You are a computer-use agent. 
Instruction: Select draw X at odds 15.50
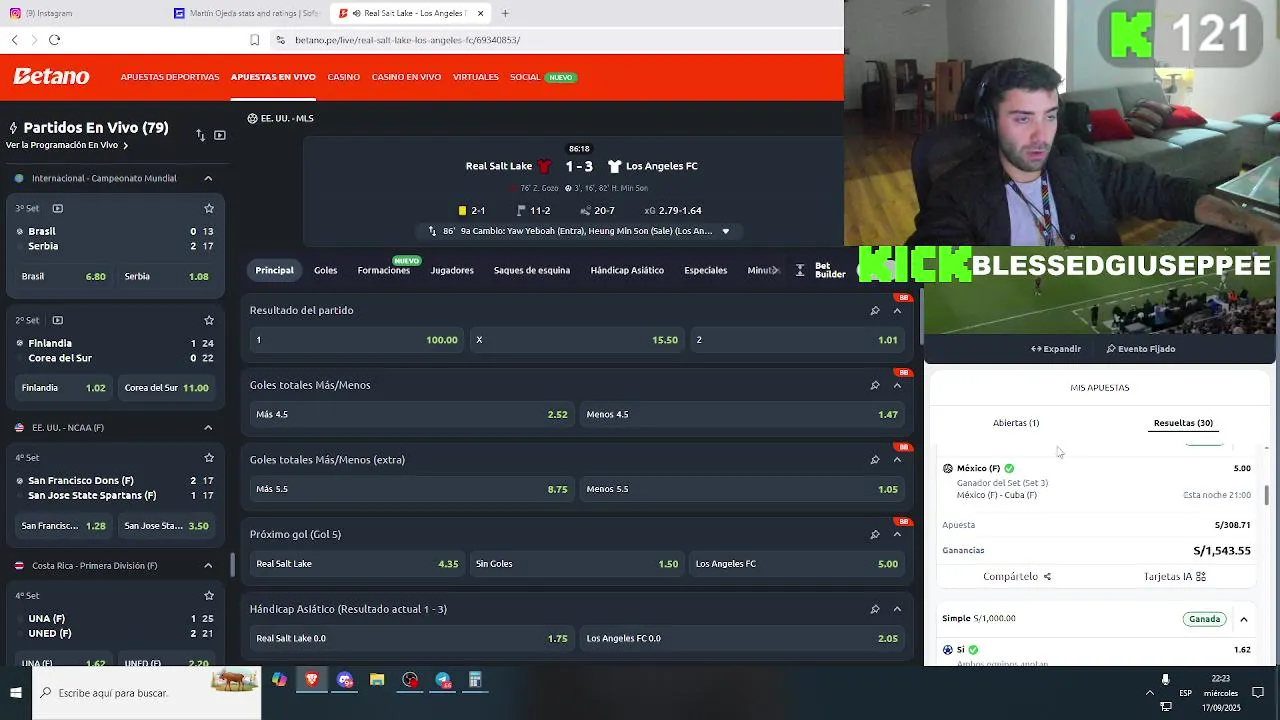[577, 340]
